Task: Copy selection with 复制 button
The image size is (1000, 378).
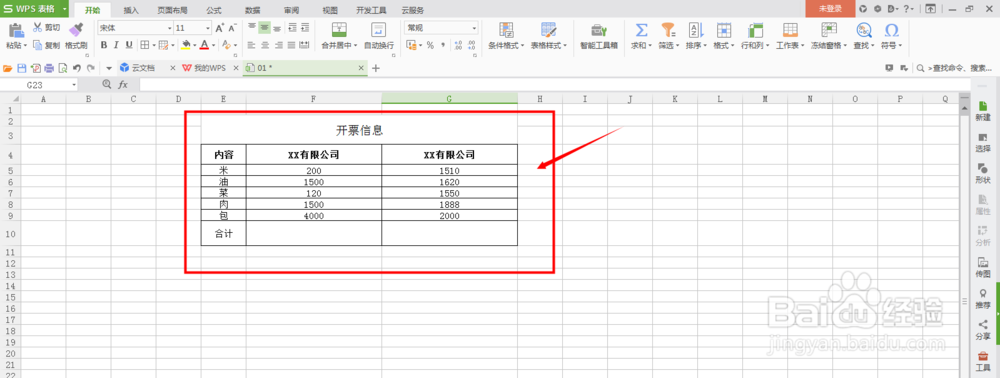Action: 47,45
